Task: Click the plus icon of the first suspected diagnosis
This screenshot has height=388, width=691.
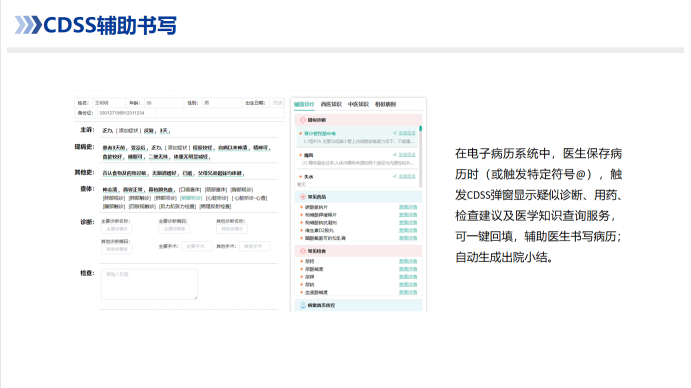Action: click(301, 133)
